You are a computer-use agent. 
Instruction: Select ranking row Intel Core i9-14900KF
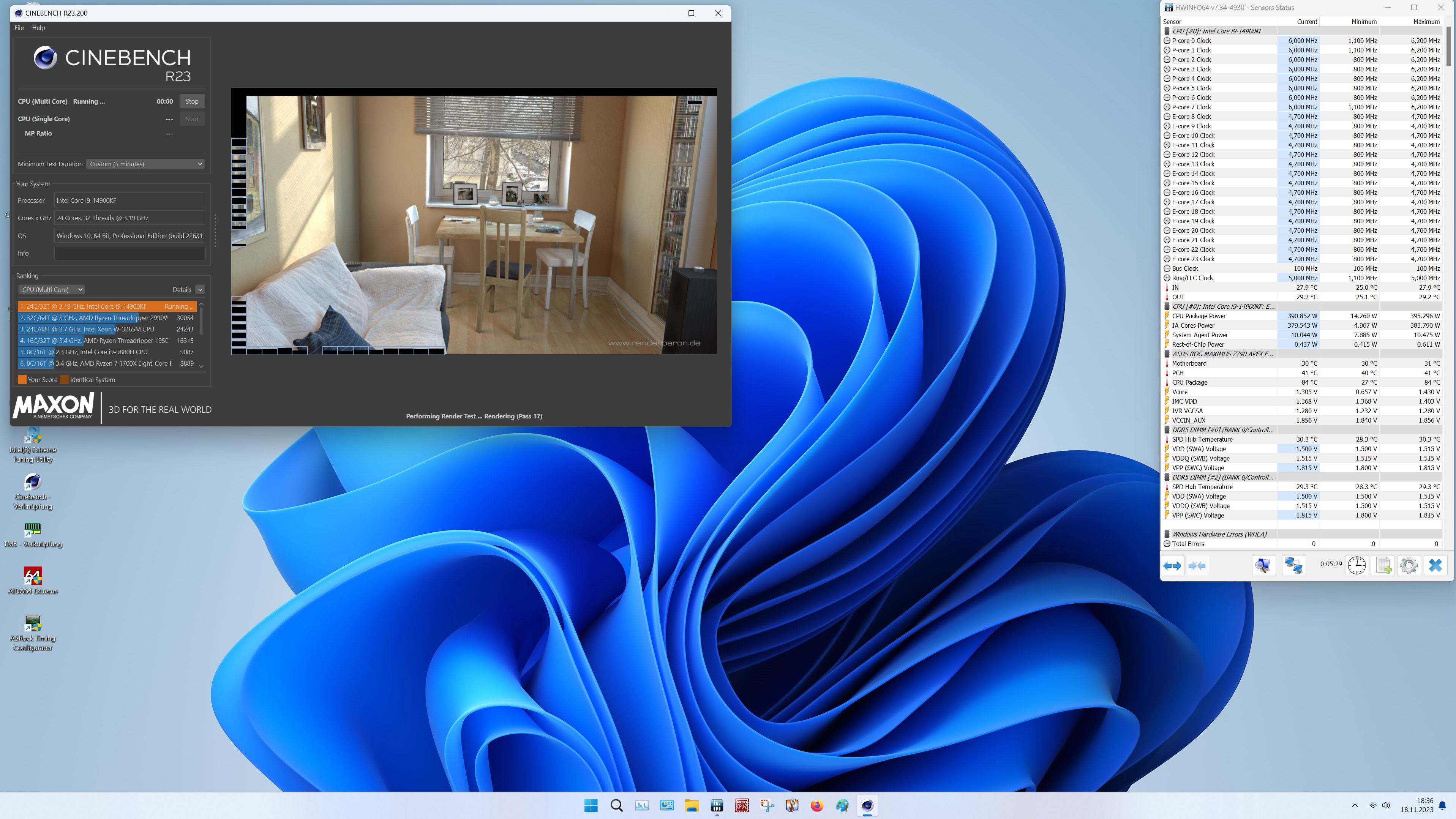107,306
